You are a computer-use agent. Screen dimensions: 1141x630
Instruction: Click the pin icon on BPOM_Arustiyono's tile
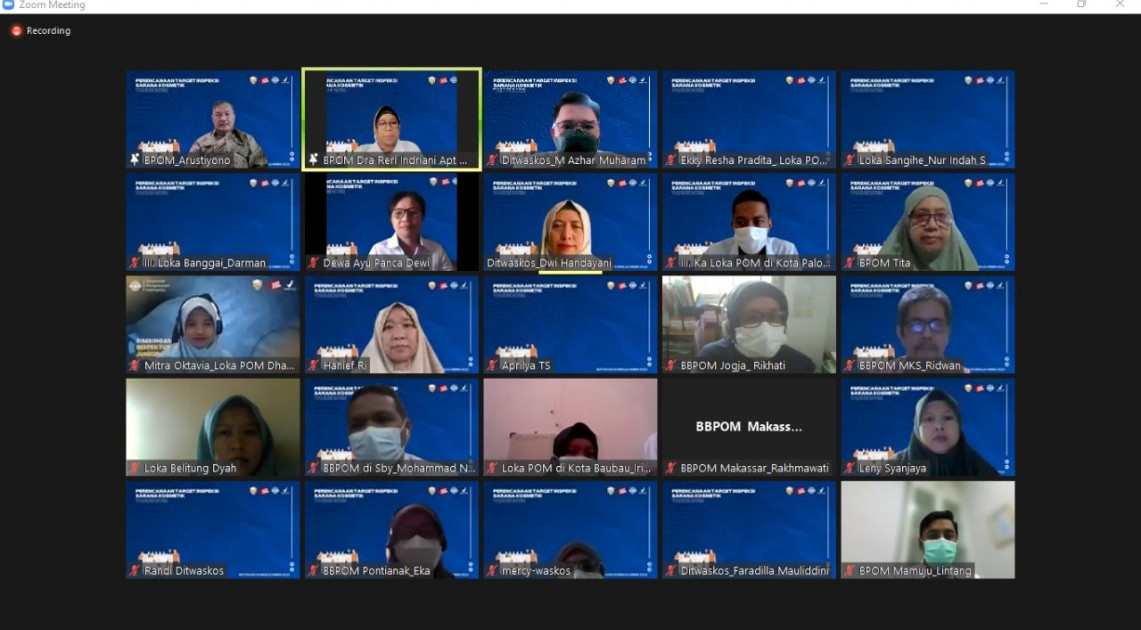pos(135,160)
